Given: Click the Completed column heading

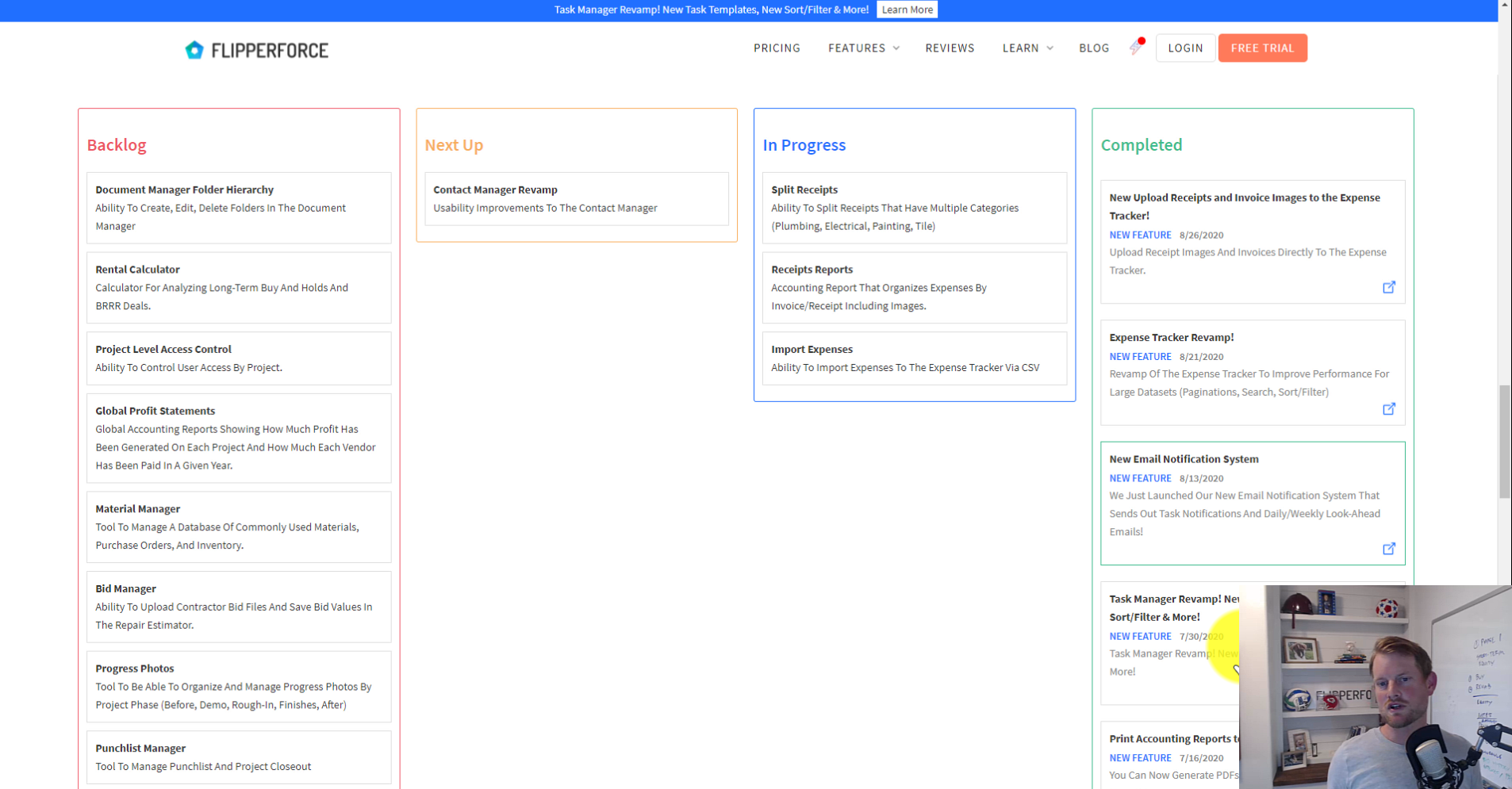Looking at the screenshot, I should 1142,145.
